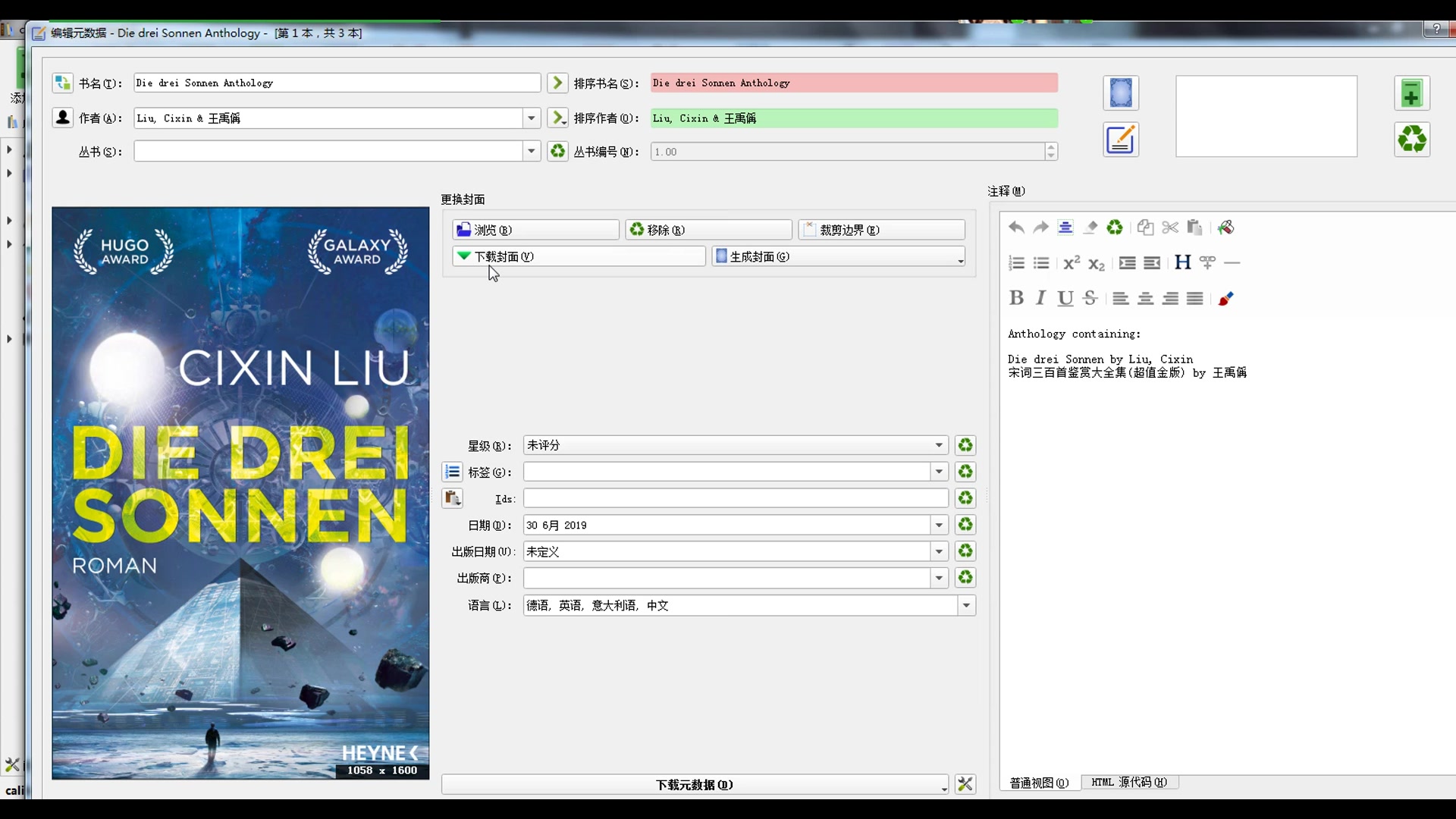1456x819 pixels.
Task: Clear the rating with its recycle icon
Action: point(965,445)
